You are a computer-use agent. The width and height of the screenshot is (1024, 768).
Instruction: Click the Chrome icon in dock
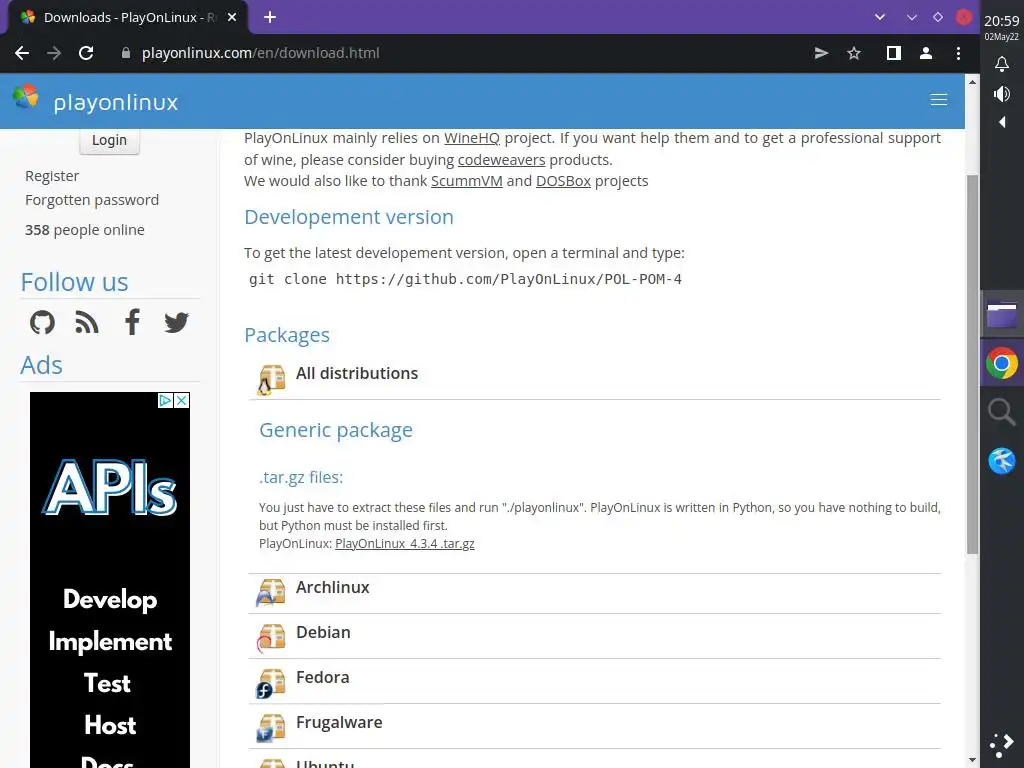point(1001,364)
